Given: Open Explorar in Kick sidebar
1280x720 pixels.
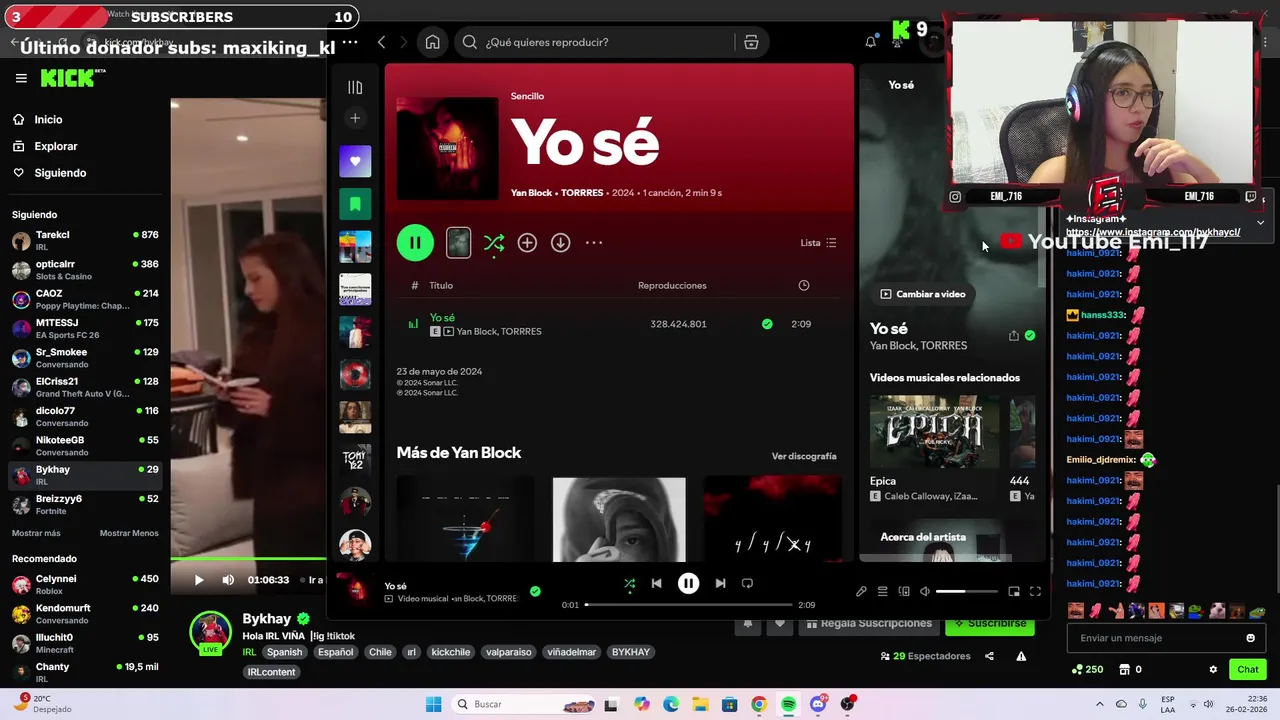Looking at the screenshot, I should (55, 146).
